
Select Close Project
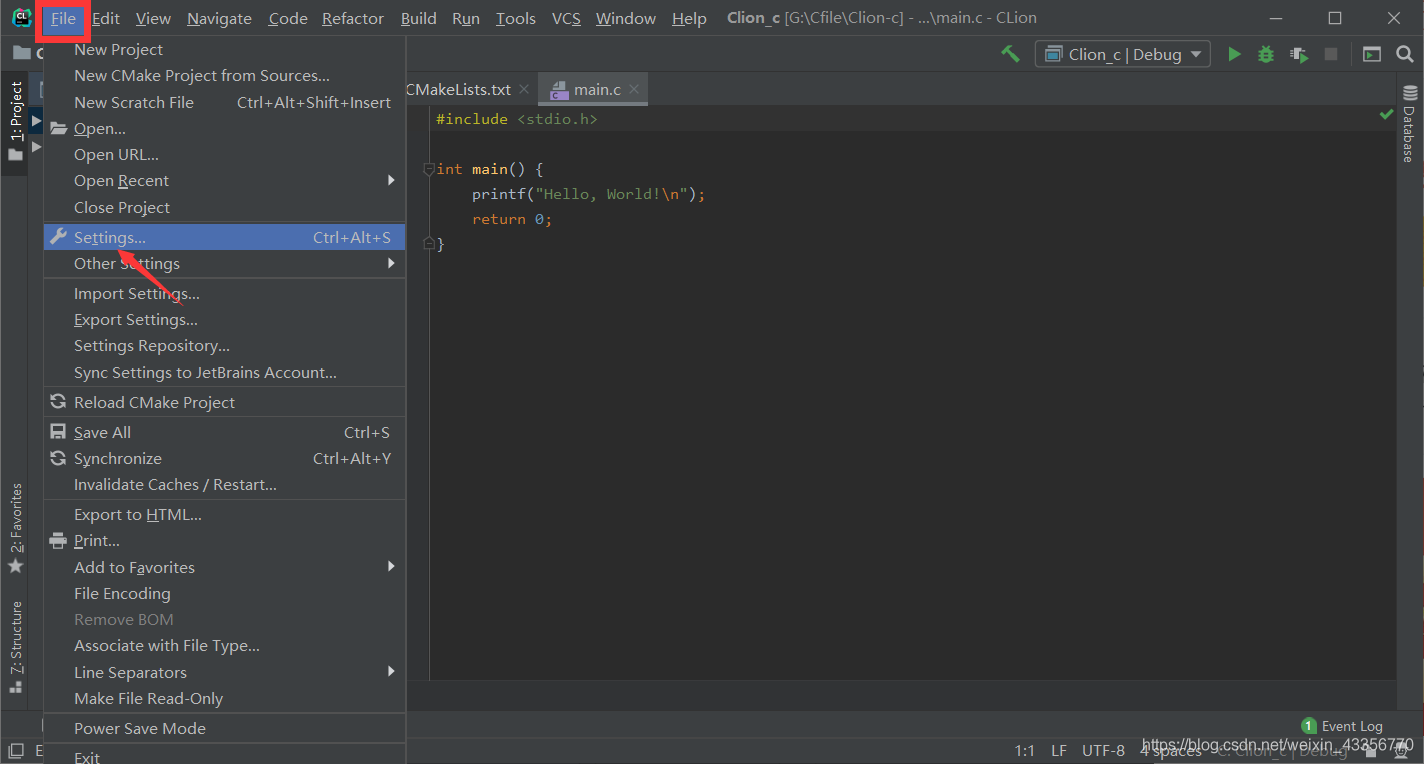tap(225, 207)
